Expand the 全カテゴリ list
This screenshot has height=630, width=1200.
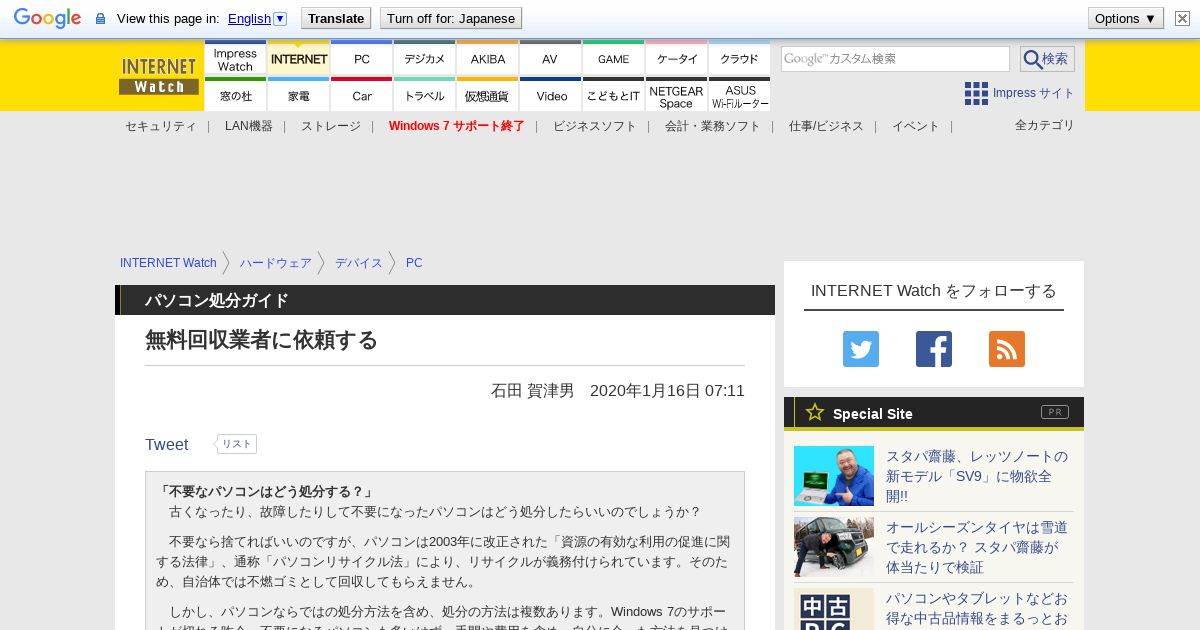tap(1045, 125)
